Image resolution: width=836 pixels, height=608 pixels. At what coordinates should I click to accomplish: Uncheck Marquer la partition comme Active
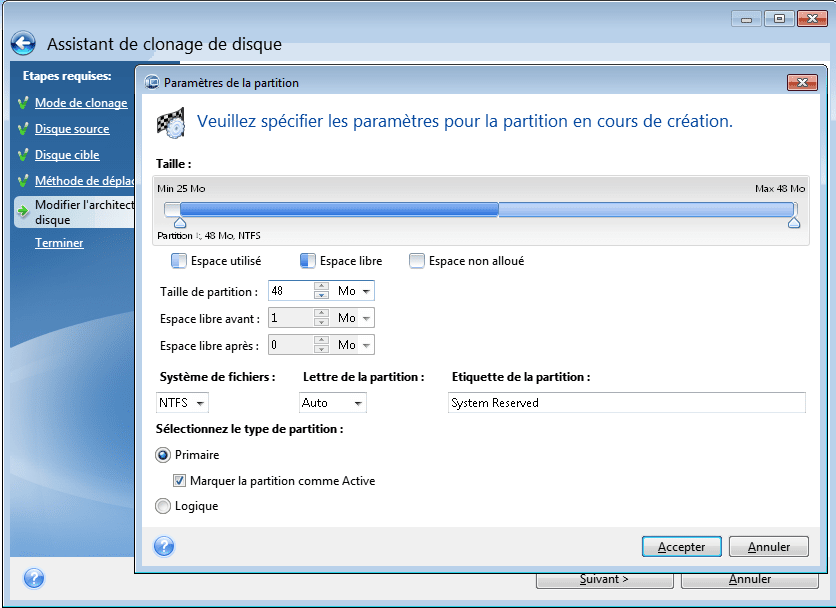click(x=180, y=481)
